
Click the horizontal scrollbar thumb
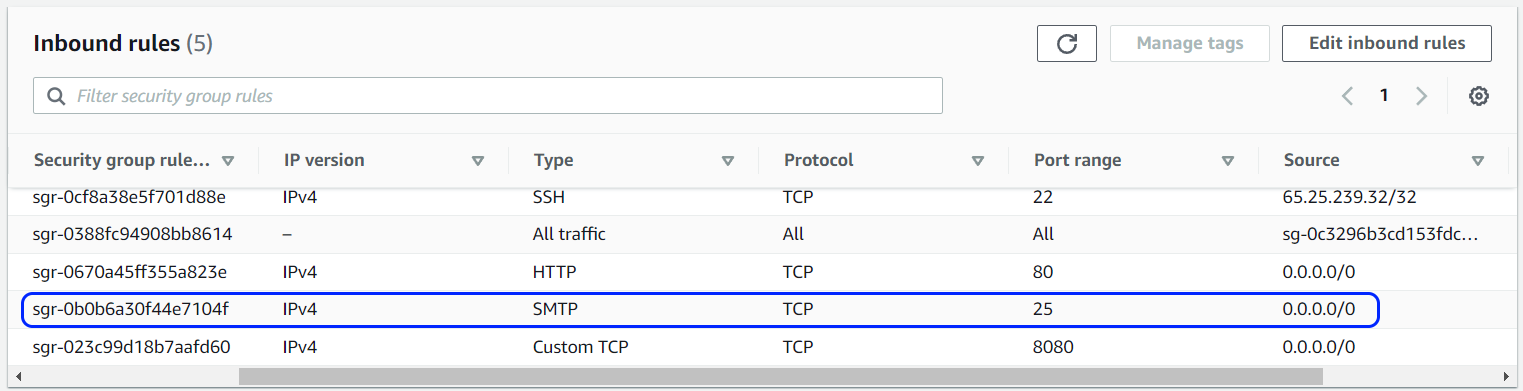780,377
